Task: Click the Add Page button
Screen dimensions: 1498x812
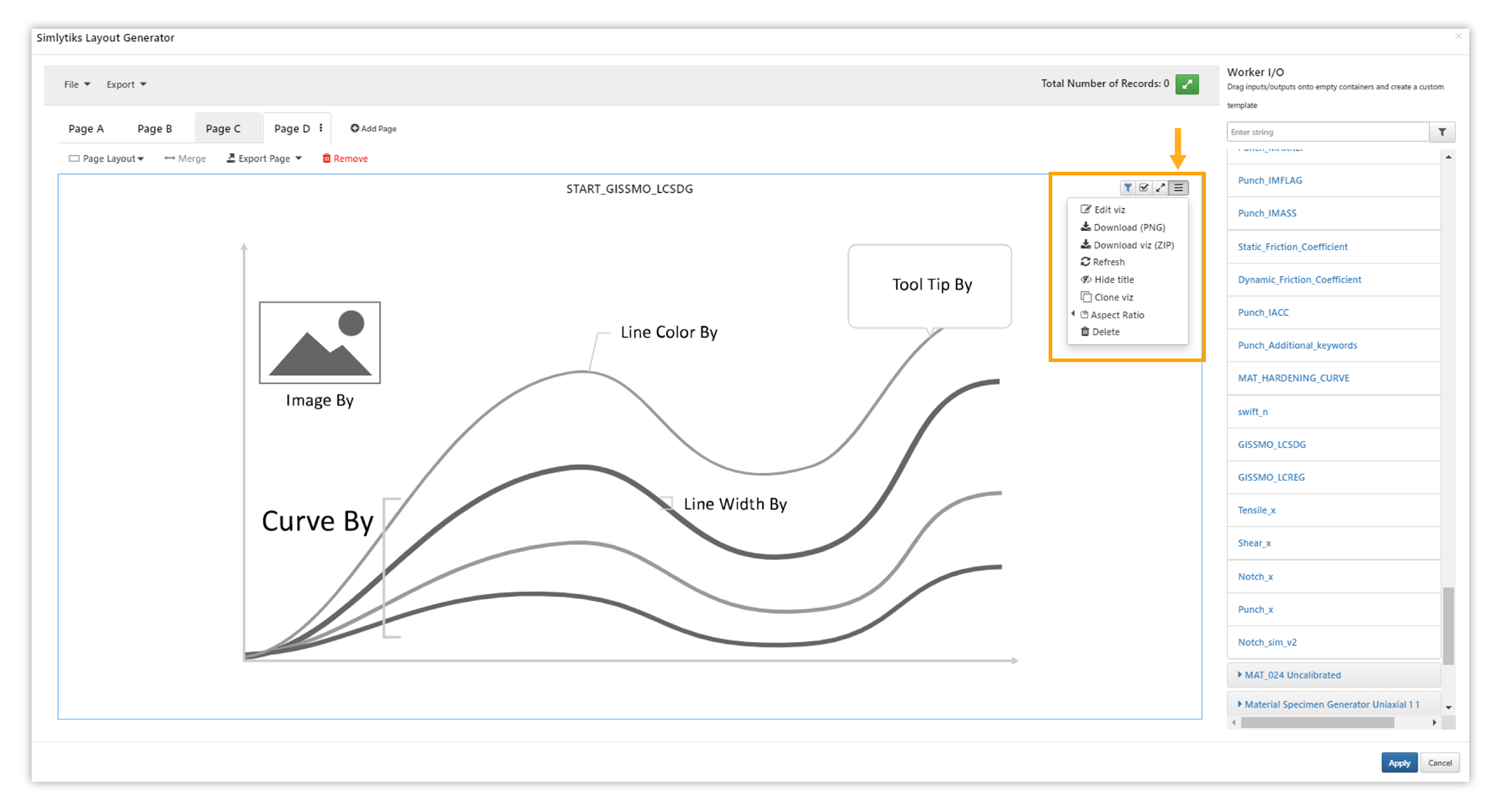Action: point(373,128)
